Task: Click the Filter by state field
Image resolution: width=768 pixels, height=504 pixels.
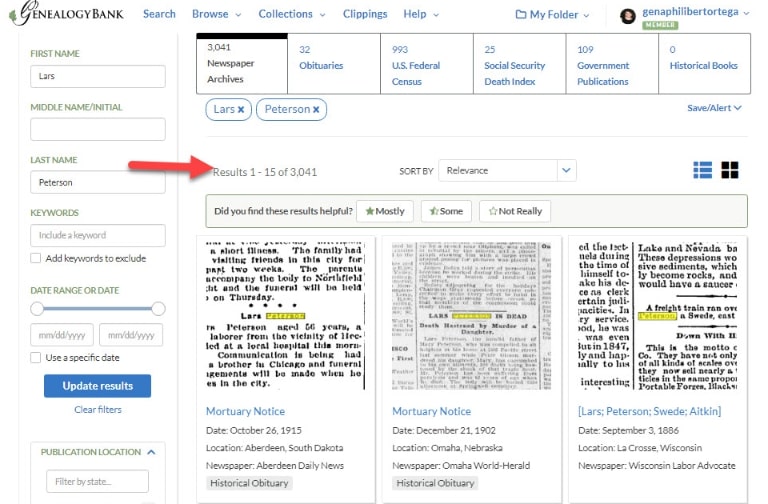Action: click(x=97, y=481)
